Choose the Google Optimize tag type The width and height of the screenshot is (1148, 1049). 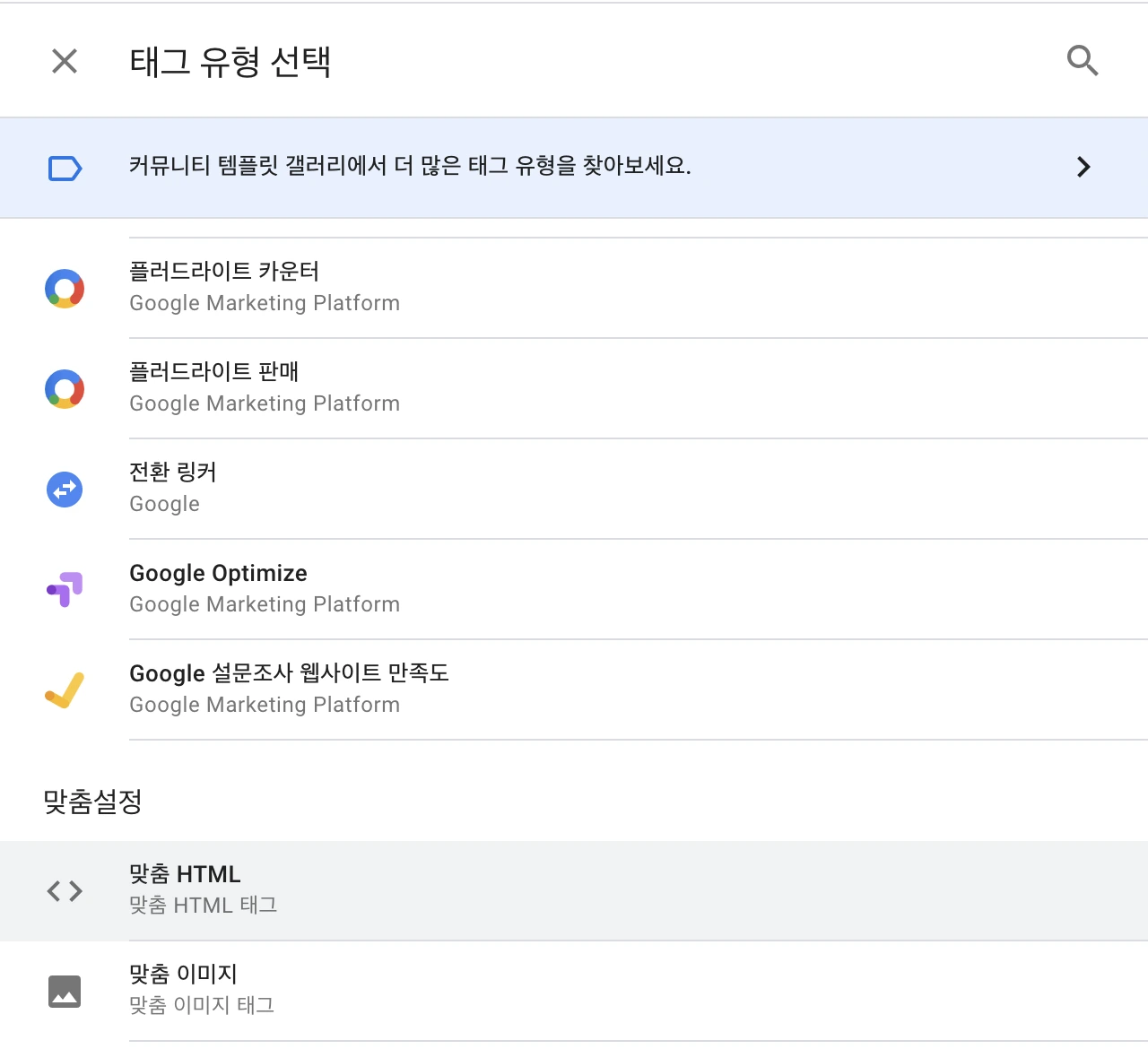tap(218, 574)
